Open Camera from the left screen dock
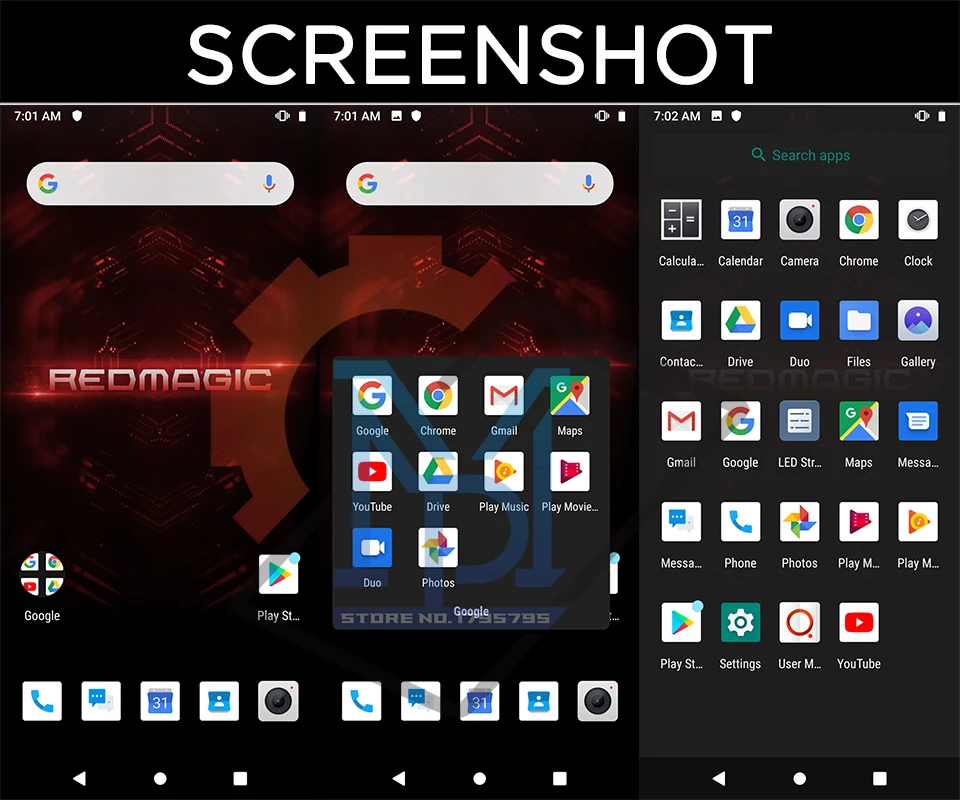This screenshot has width=960, height=800. (x=279, y=701)
